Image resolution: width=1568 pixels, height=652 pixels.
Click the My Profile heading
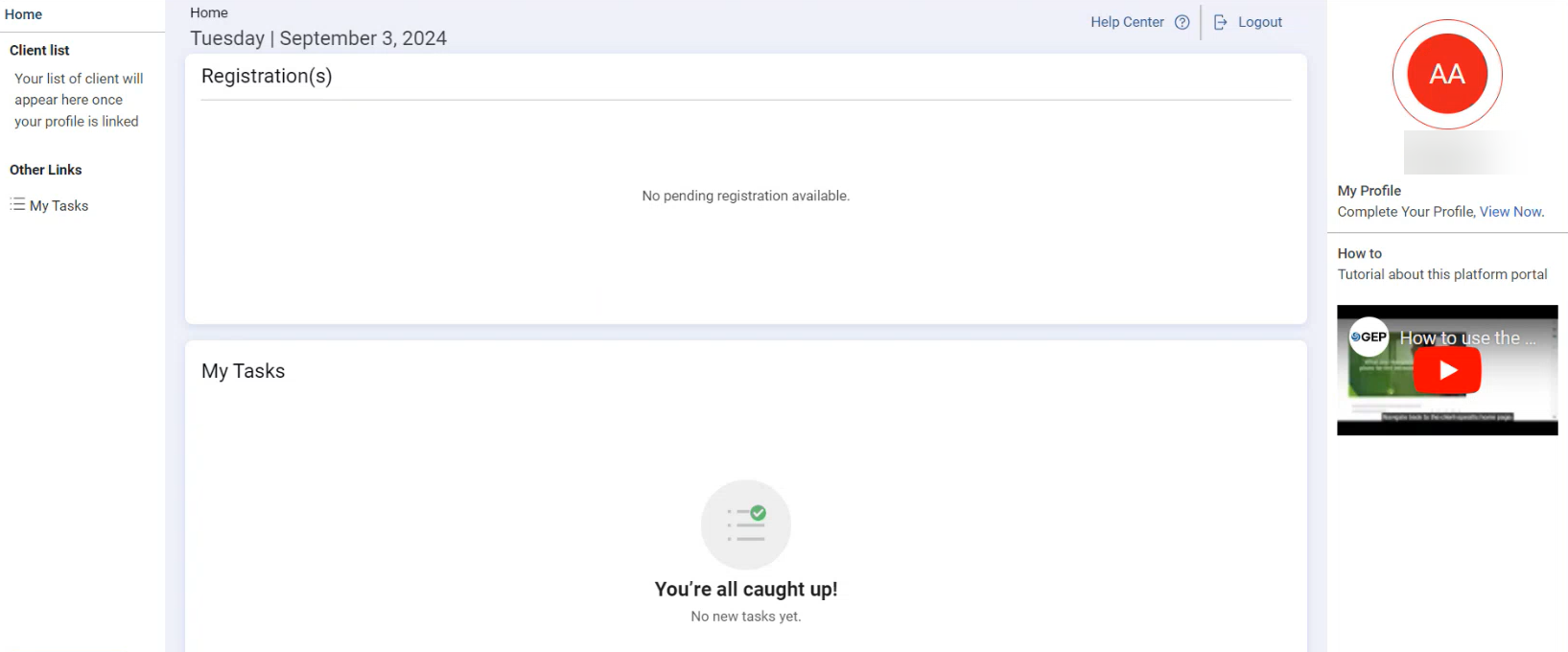coord(1369,191)
